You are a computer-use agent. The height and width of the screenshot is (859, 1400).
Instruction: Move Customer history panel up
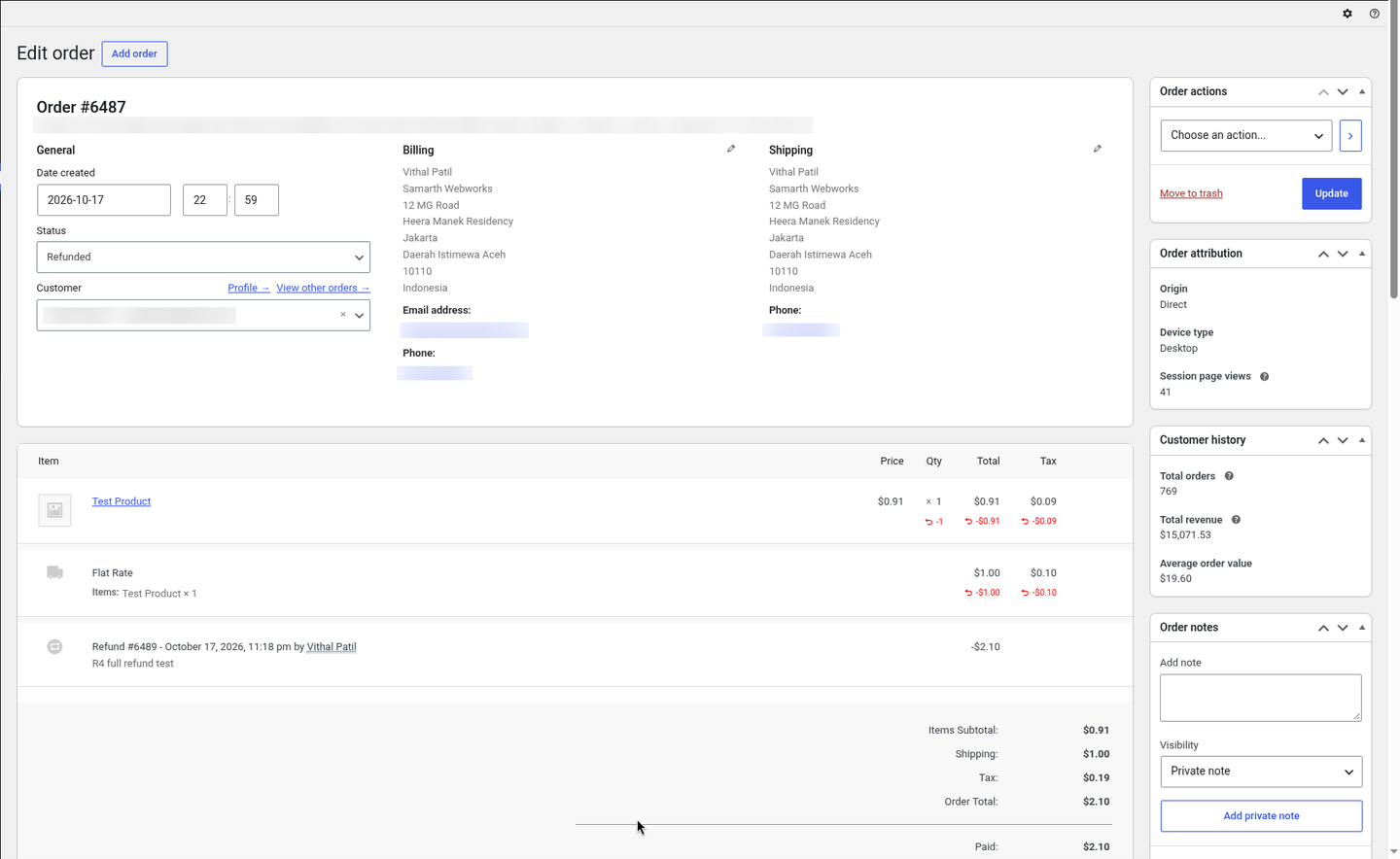coord(1323,440)
